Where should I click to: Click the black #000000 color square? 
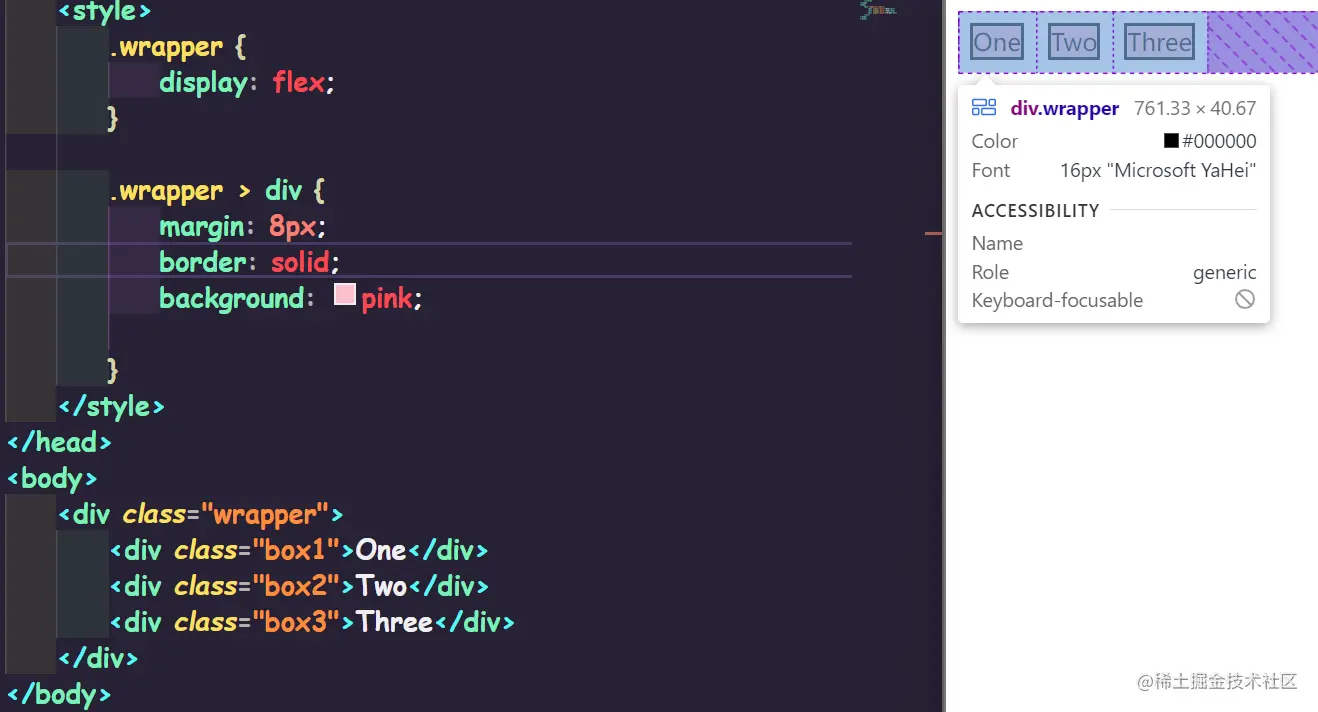(x=1172, y=141)
